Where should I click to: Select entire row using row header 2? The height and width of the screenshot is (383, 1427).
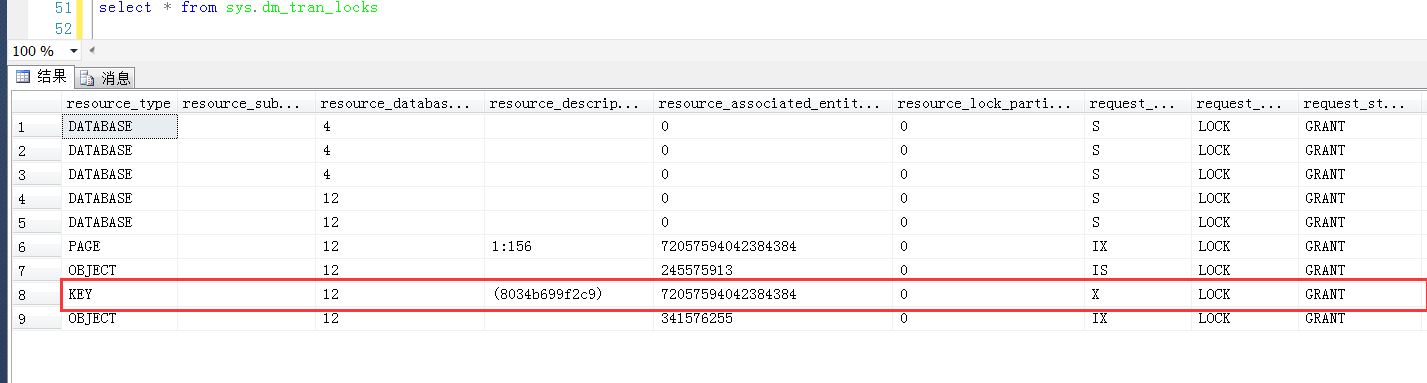(x=36, y=150)
